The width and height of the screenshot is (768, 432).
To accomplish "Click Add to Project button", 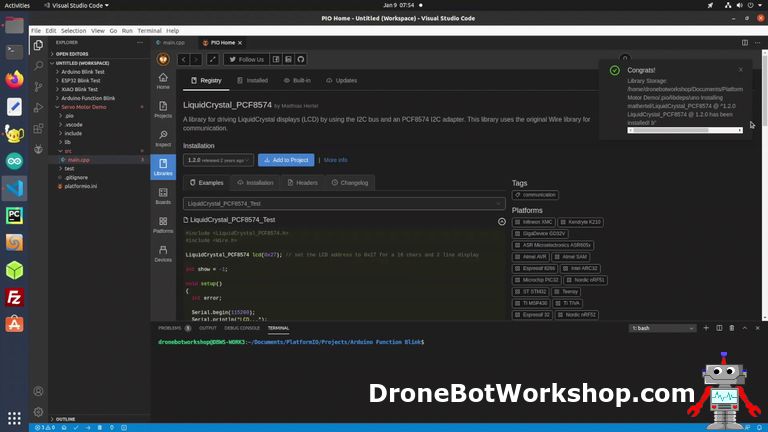I will (x=286, y=160).
